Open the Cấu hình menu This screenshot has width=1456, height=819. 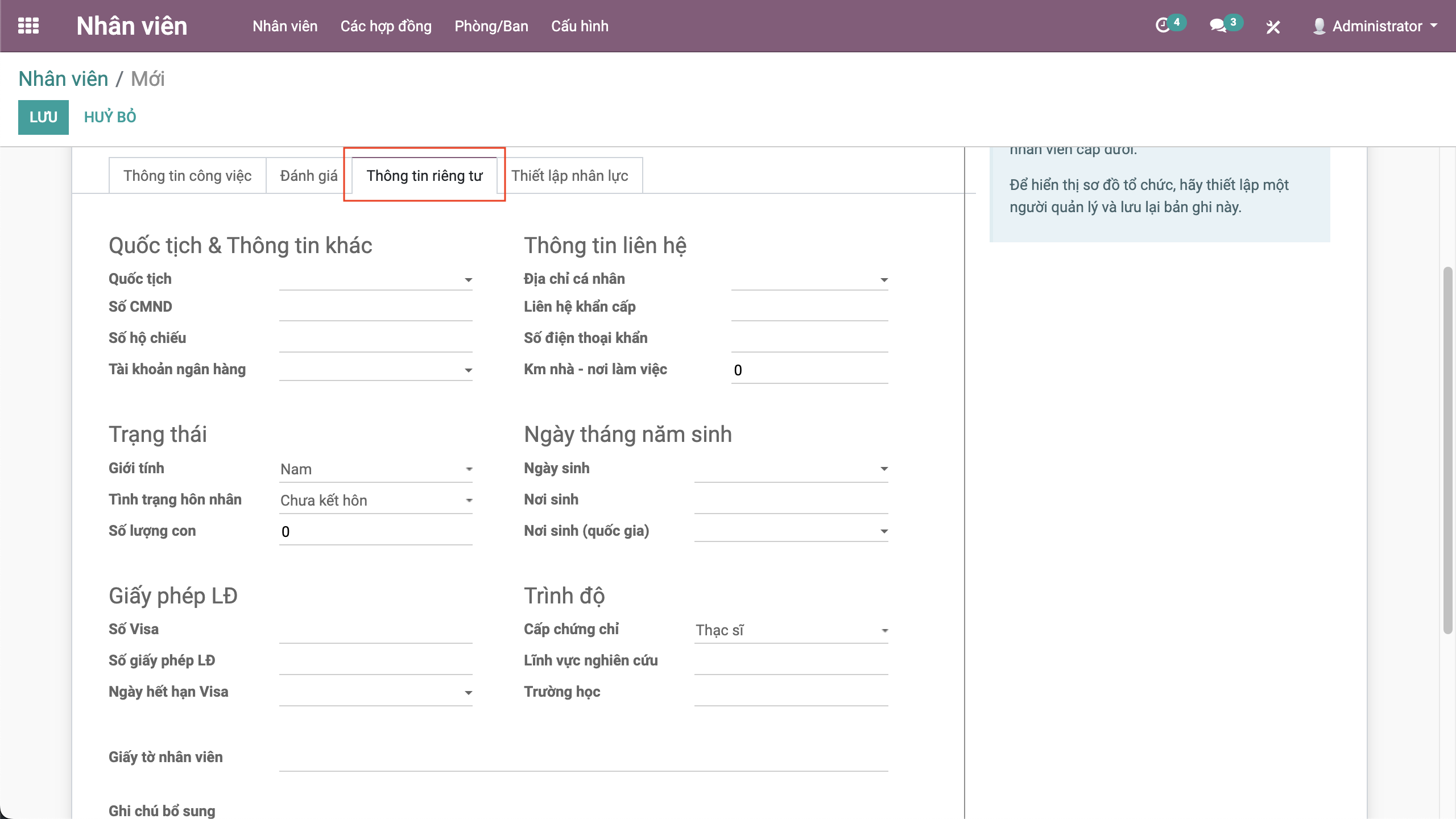coord(580,26)
